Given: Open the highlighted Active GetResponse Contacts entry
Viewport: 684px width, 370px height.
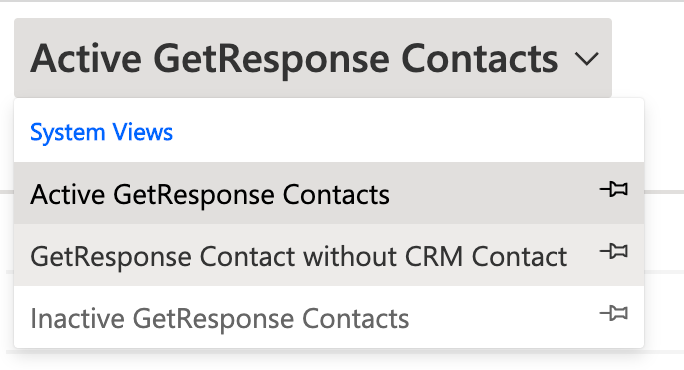Looking at the screenshot, I should (329, 193).
